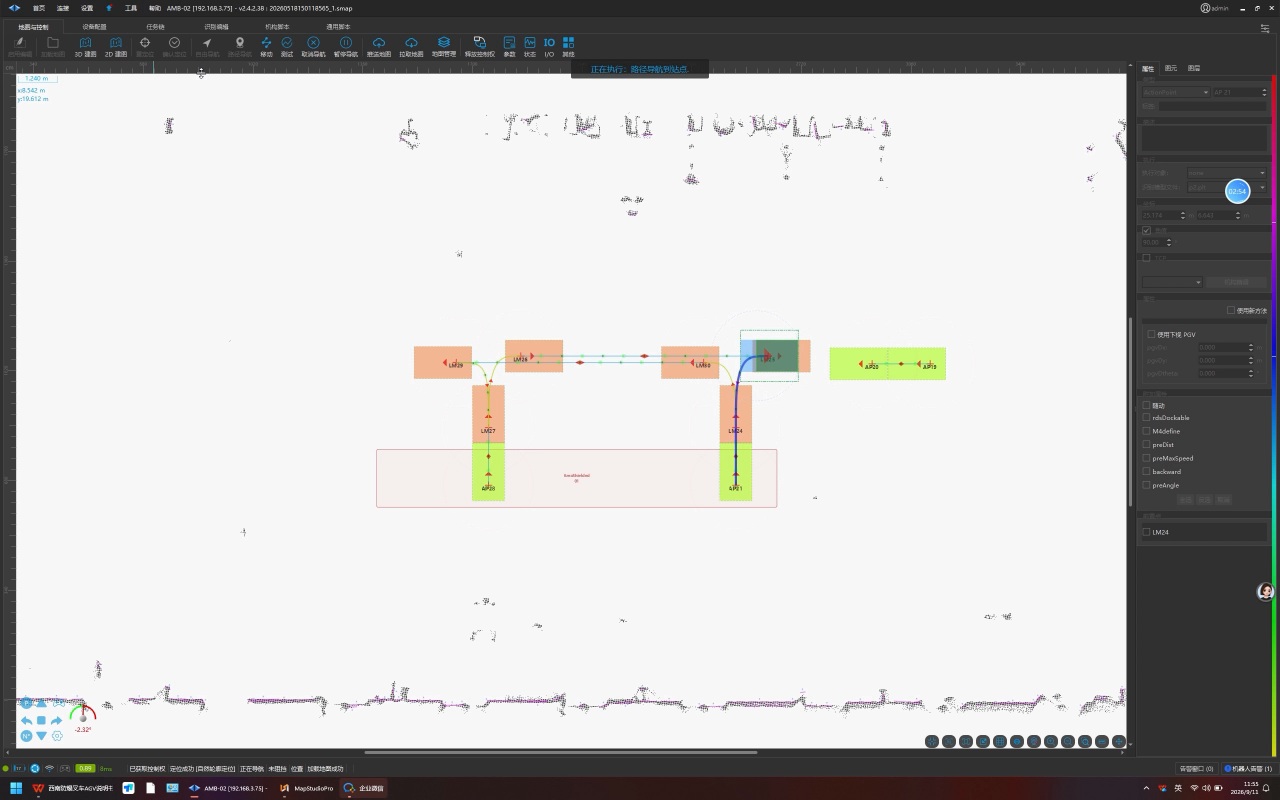Image resolution: width=1280 pixels, height=800 pixels.
Task: Click the blue upload arrow in menu bar
Action: (109, 7)
